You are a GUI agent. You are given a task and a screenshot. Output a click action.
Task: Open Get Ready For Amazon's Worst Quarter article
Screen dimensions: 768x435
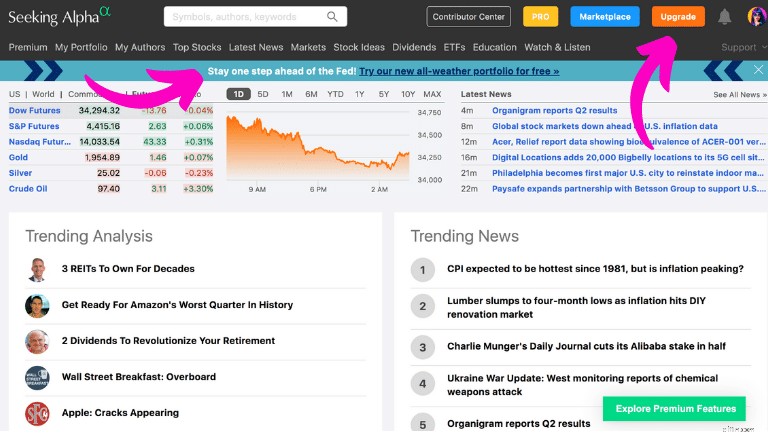[177, 305]
